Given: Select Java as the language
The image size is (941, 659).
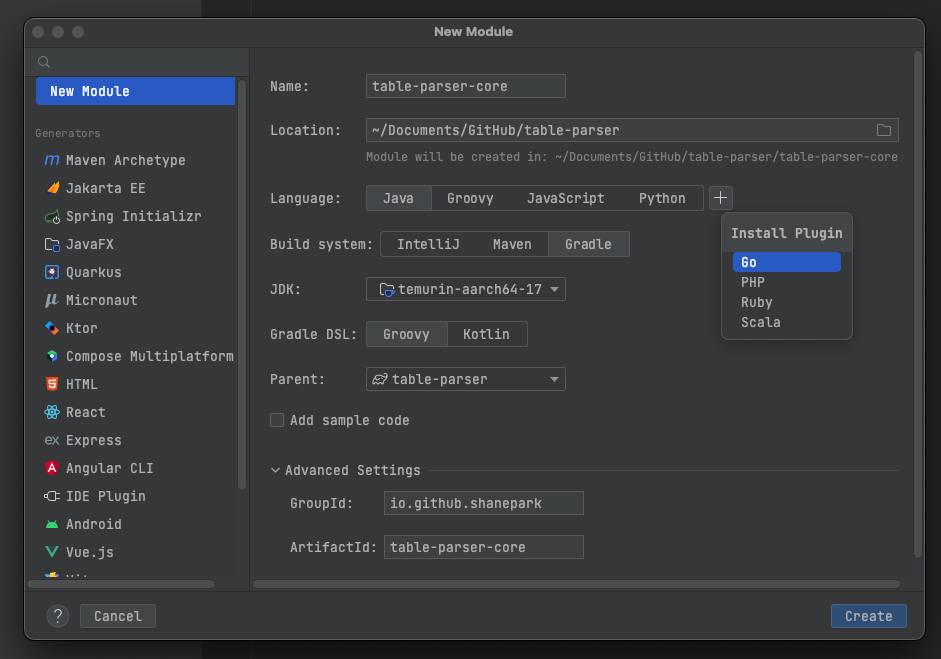Looking at the screenshot, I should tap(398, 198).
